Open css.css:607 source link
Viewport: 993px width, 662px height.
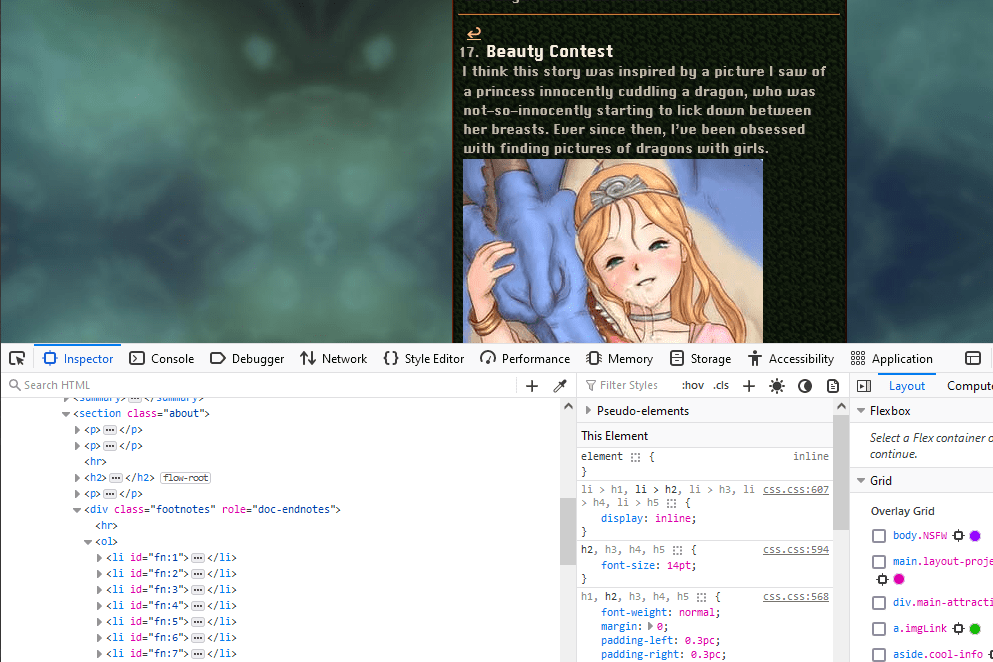pyautogui.click(x=795, y=490)
